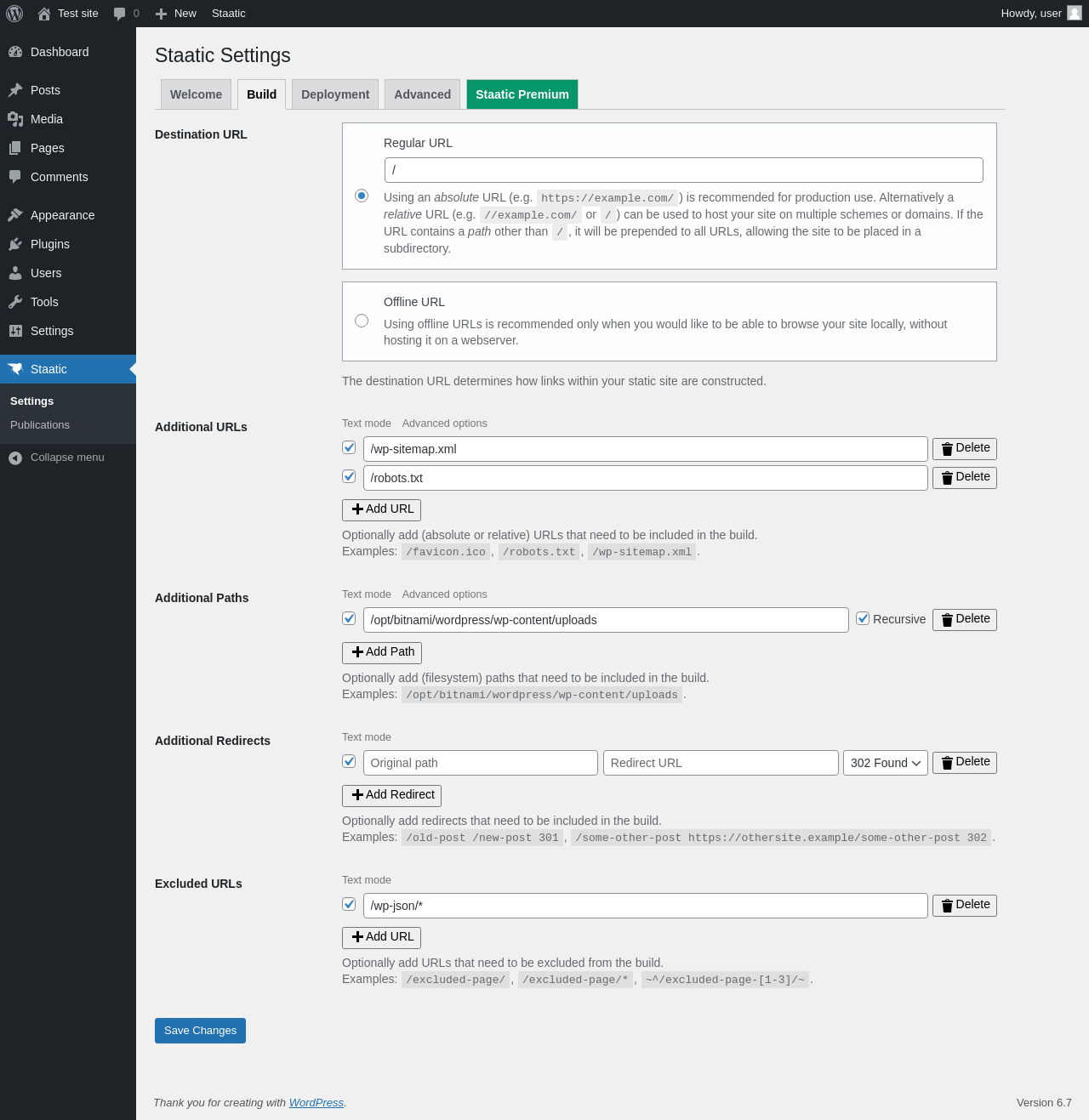The height and width of the screenshot is (1120, 1089).
Task: Switch to the Welcome tab
Action: [196, 94]
